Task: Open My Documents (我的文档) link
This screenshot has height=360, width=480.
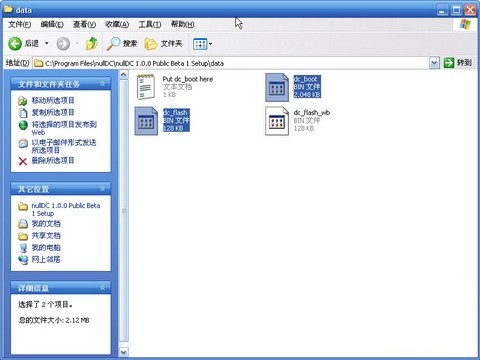Action: coord(46,224)
